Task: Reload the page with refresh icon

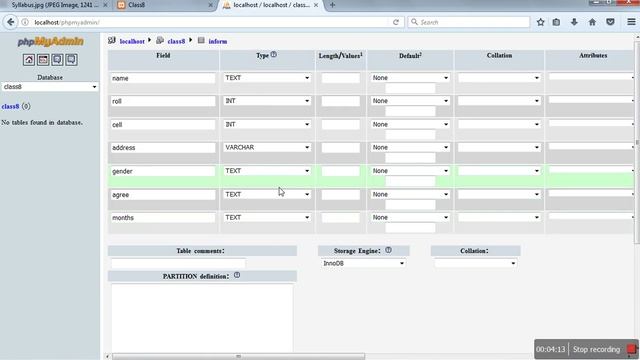Action: [396, 22]
